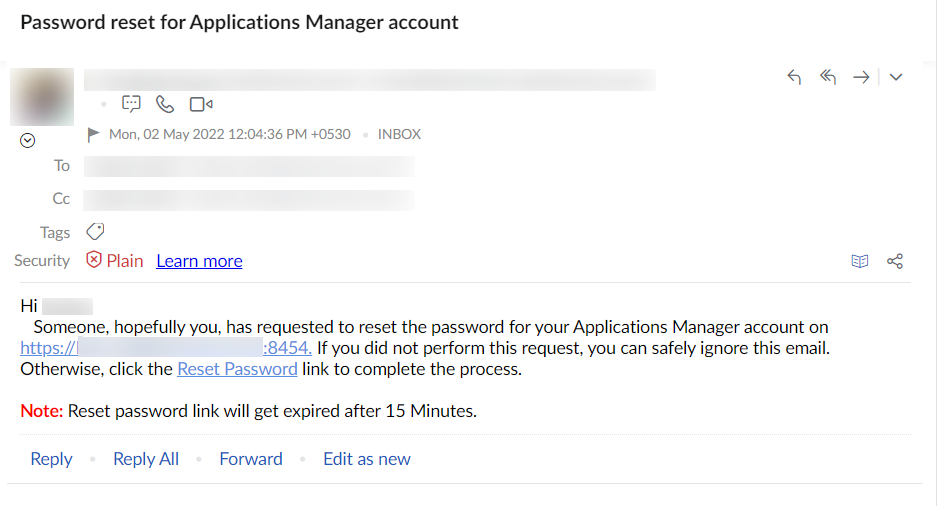Add a tag using the tag icon
The image size is (937, 506).
[x=95, y=232]
